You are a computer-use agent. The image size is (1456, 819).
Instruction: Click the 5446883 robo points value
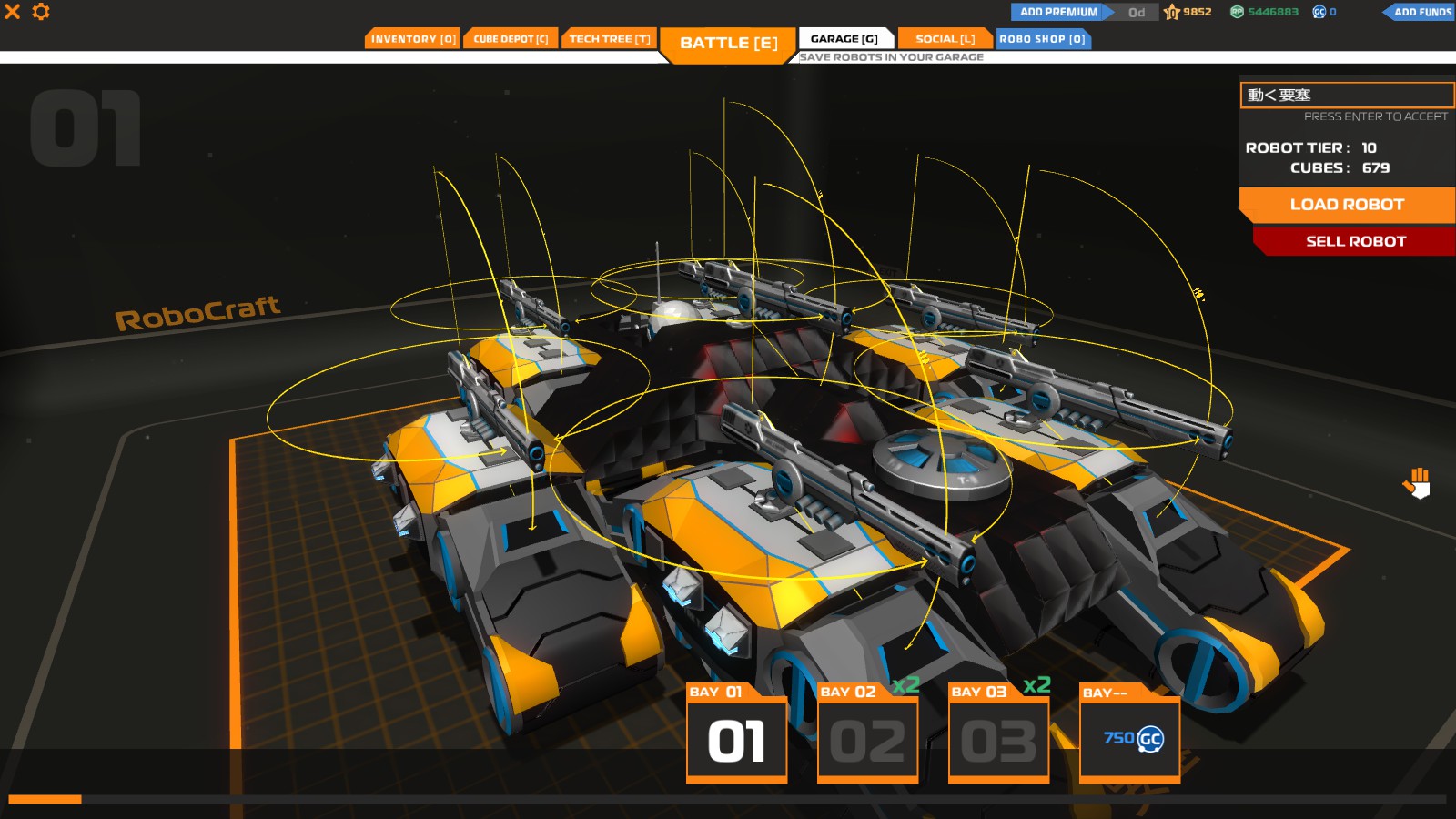[1273, 12]
